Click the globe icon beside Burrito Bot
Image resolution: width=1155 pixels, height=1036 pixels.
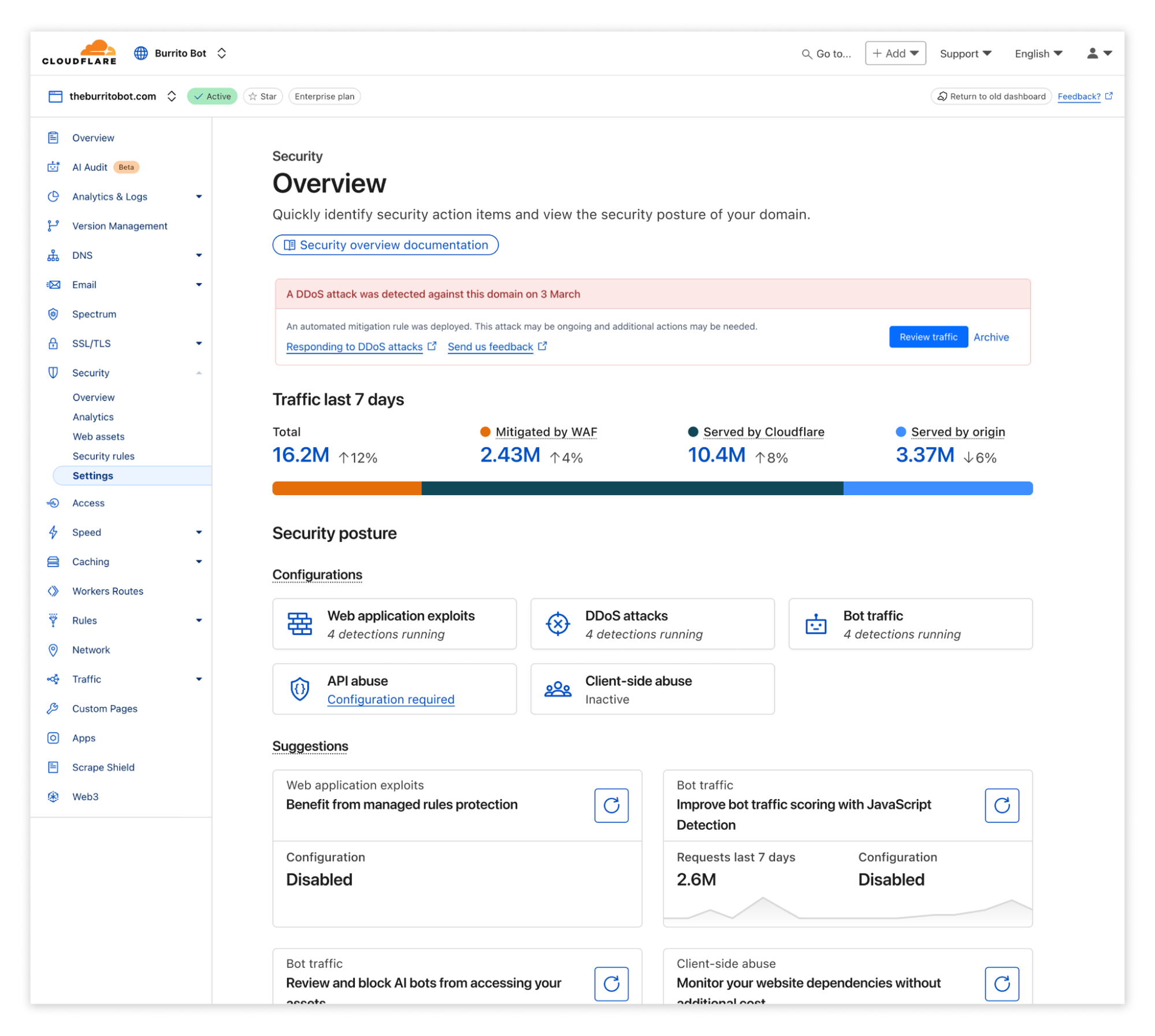141,53
